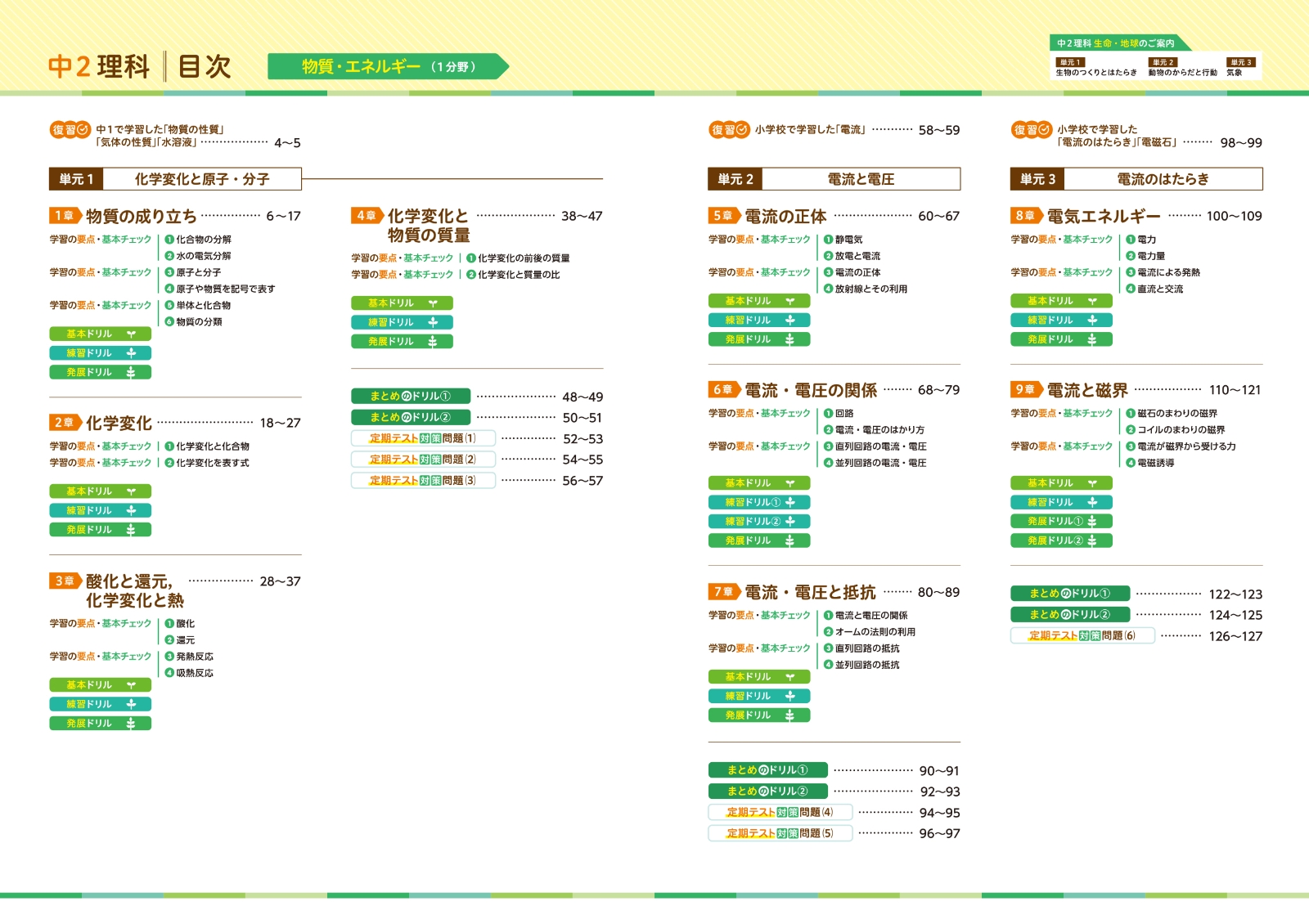The width and height of the screenshot is (1309, 924).
Task: Click the 復習 badge beside 小学校で学習した「電流」
Action: 729,129
